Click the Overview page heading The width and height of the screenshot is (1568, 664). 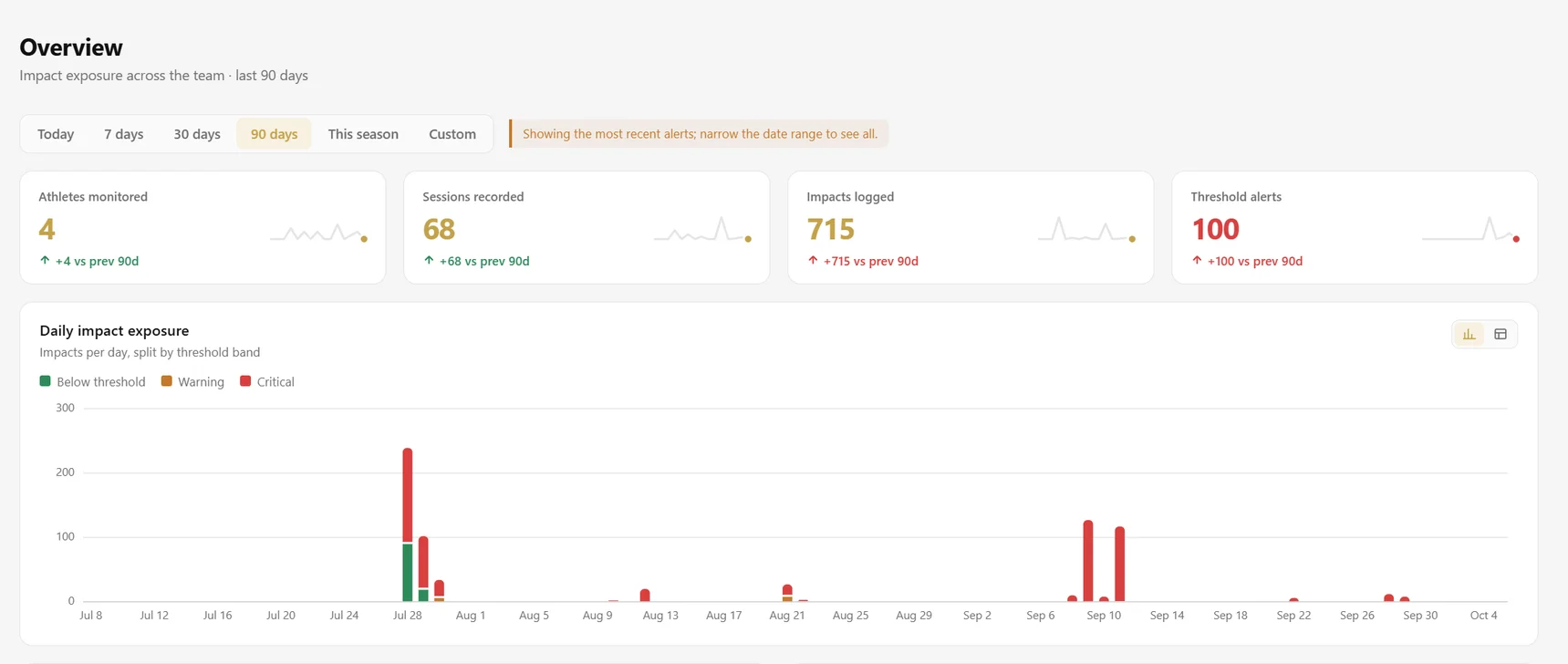(71, 47)
